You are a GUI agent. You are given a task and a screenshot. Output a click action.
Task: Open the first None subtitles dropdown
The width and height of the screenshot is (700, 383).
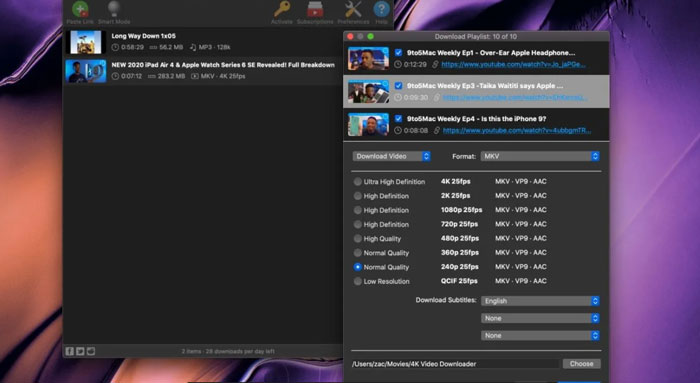[540, 318]
